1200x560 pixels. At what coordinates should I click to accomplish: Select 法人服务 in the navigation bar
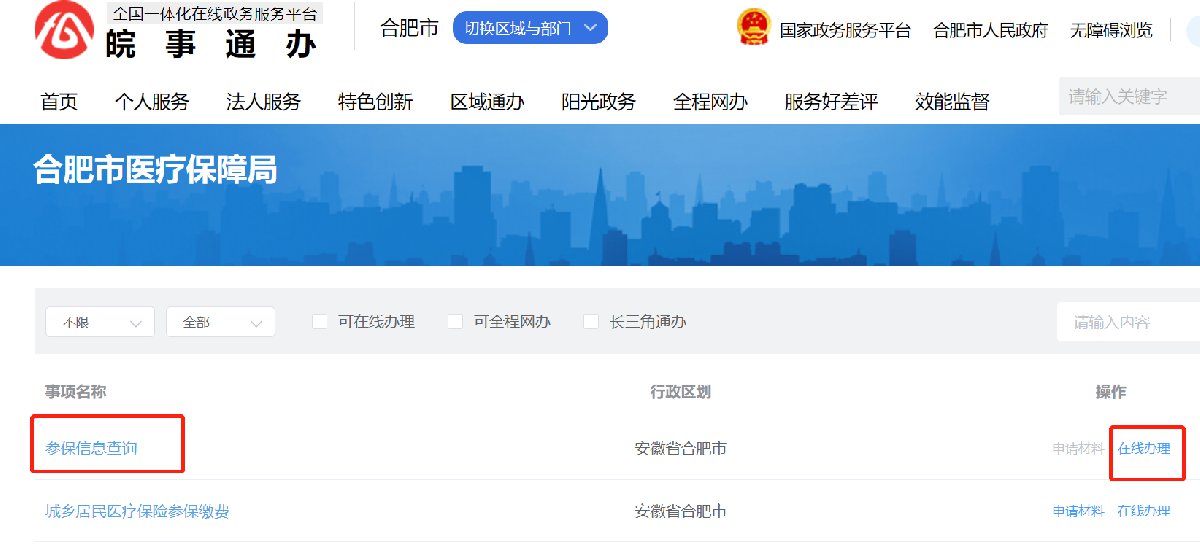click(x=264, y=101)
